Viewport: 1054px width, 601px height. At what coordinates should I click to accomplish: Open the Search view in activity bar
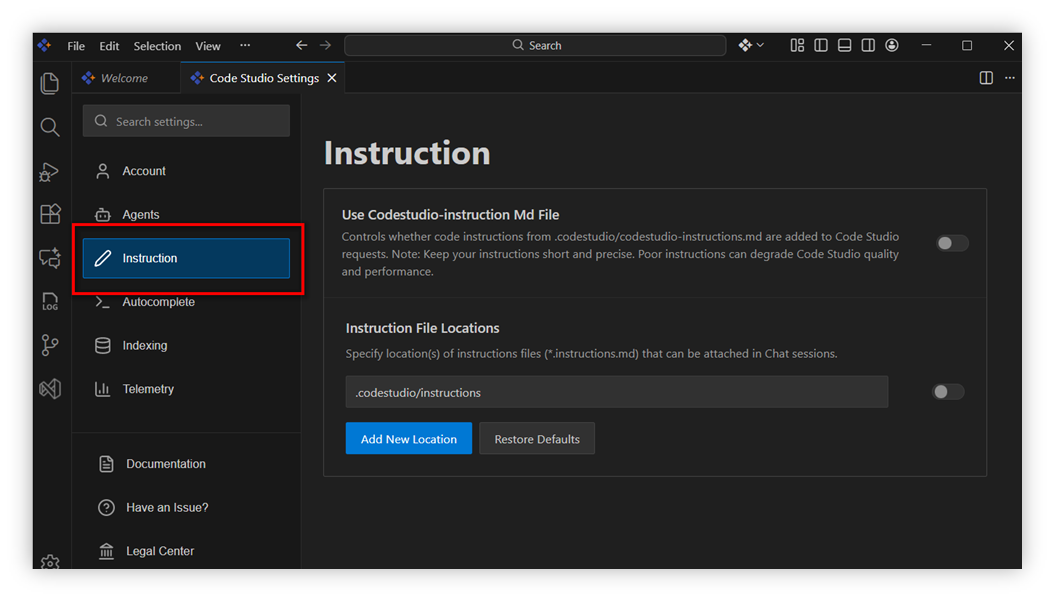(x=50, y=127)
